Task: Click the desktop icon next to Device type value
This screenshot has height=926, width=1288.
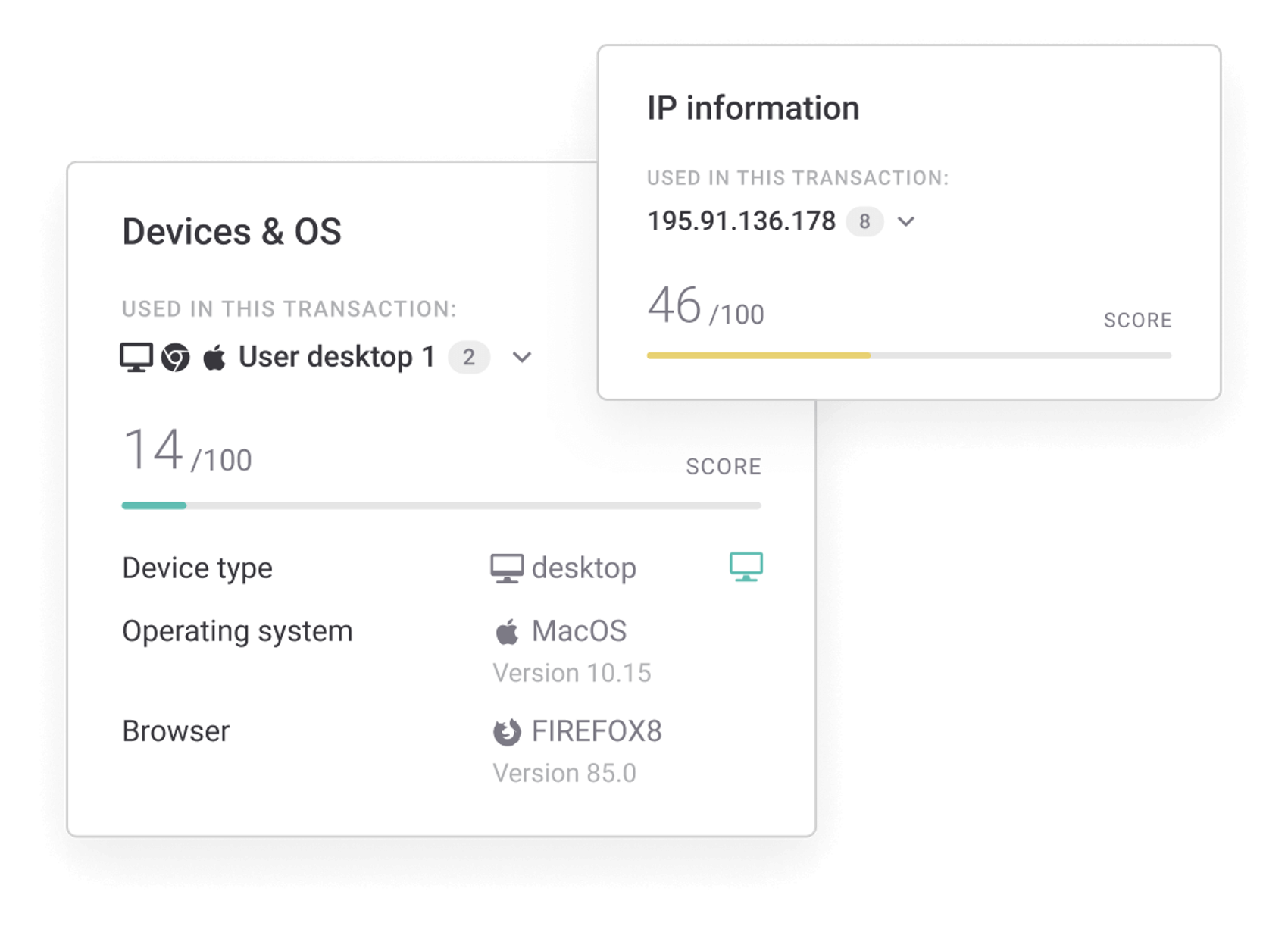Action: [x=508, y=566]
